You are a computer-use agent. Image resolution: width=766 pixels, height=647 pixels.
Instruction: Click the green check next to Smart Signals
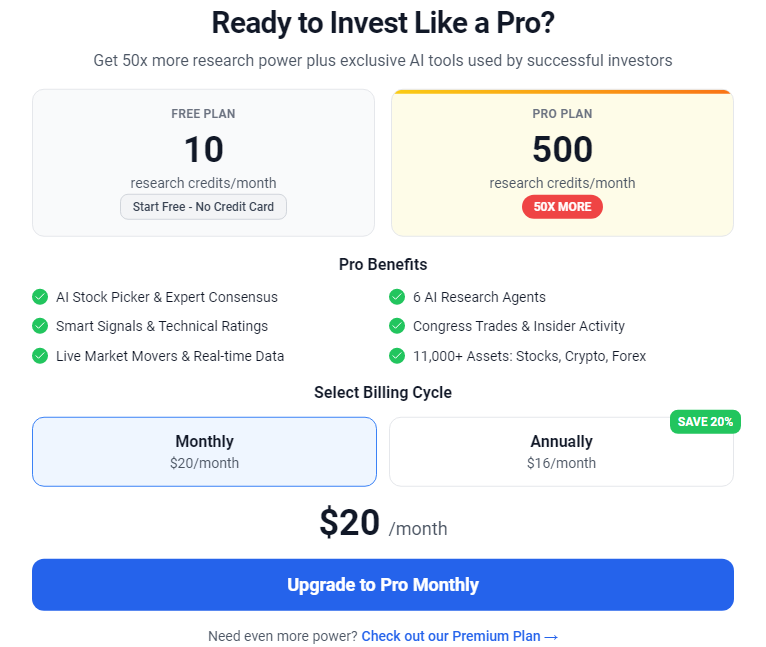pyautogui.click(x=40, y=326)
